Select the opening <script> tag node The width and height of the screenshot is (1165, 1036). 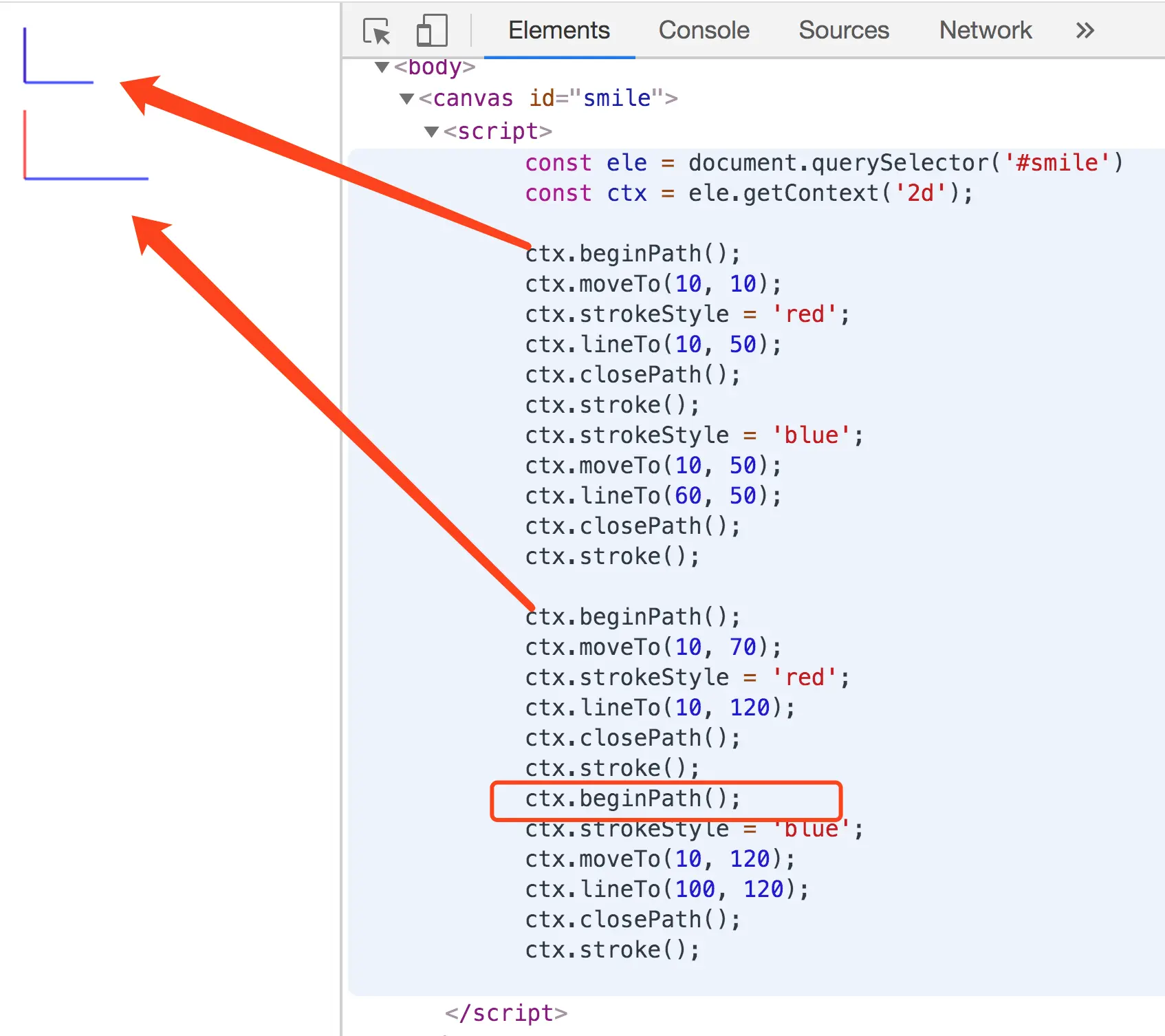click(498, 131)
